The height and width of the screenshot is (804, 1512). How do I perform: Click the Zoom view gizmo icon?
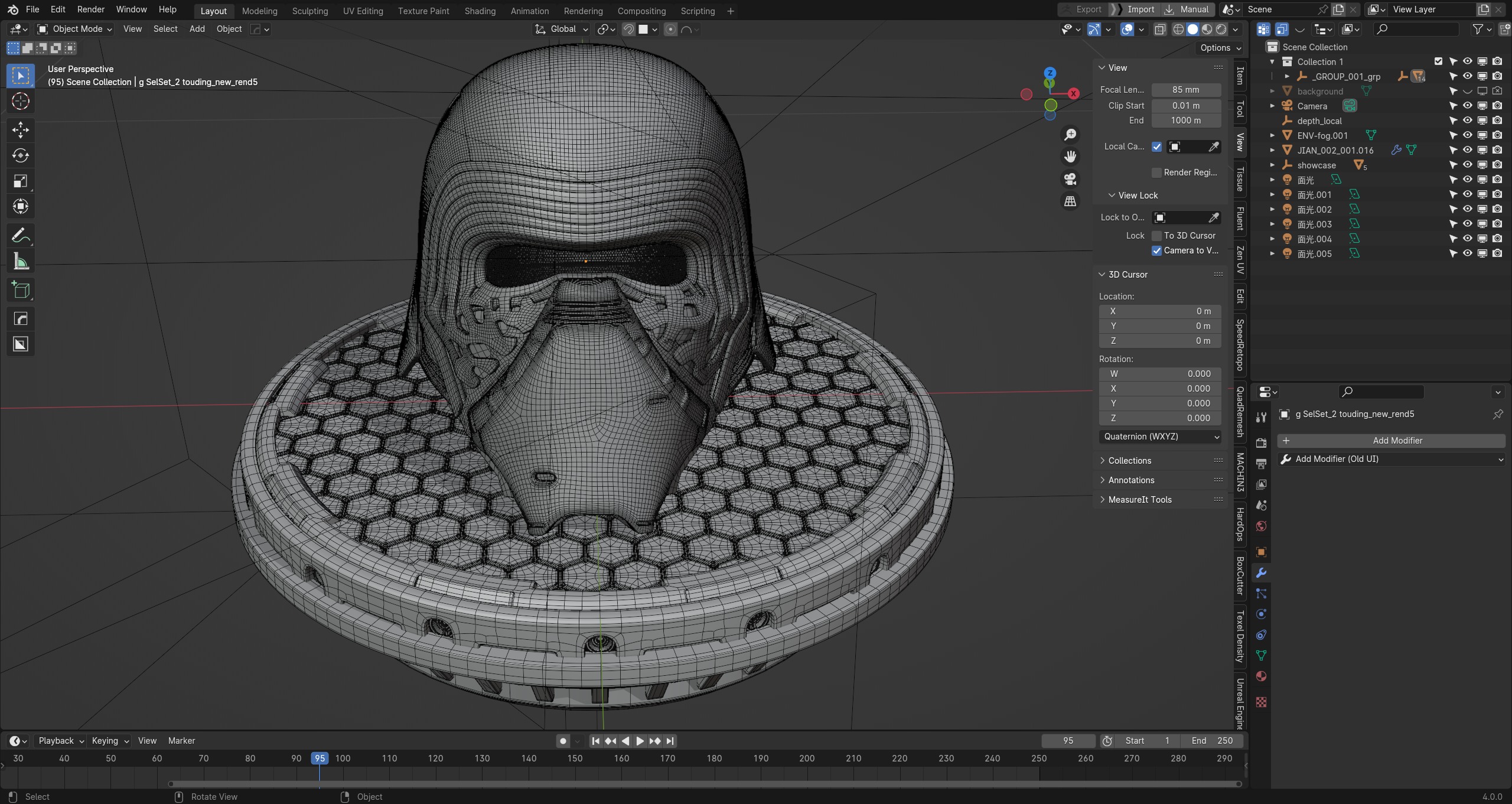[1070, 135]
